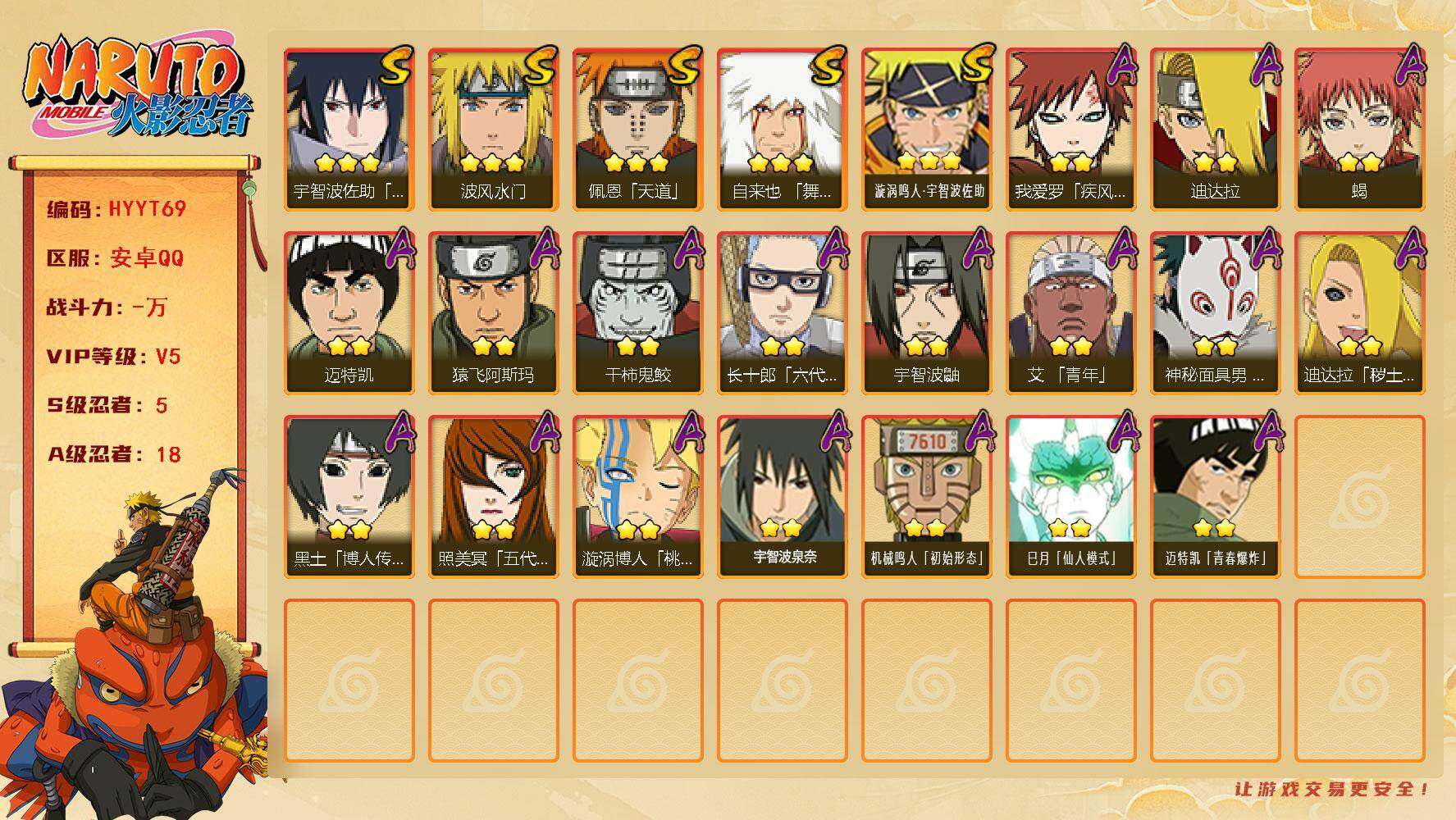
Task: Select the 机械鸣人「初始形态」 card
Action: pos(926,496)
